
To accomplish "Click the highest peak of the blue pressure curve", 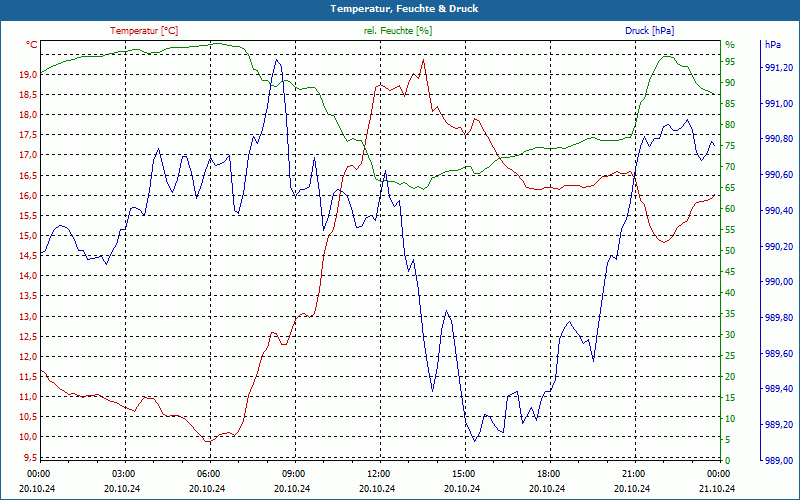I will pyautogui.click(x=277, y=60).
